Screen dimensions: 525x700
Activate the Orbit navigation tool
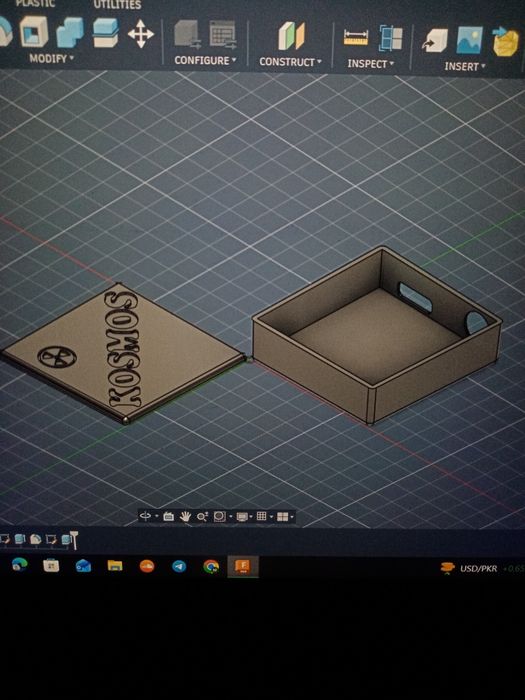tap(145, 517)
